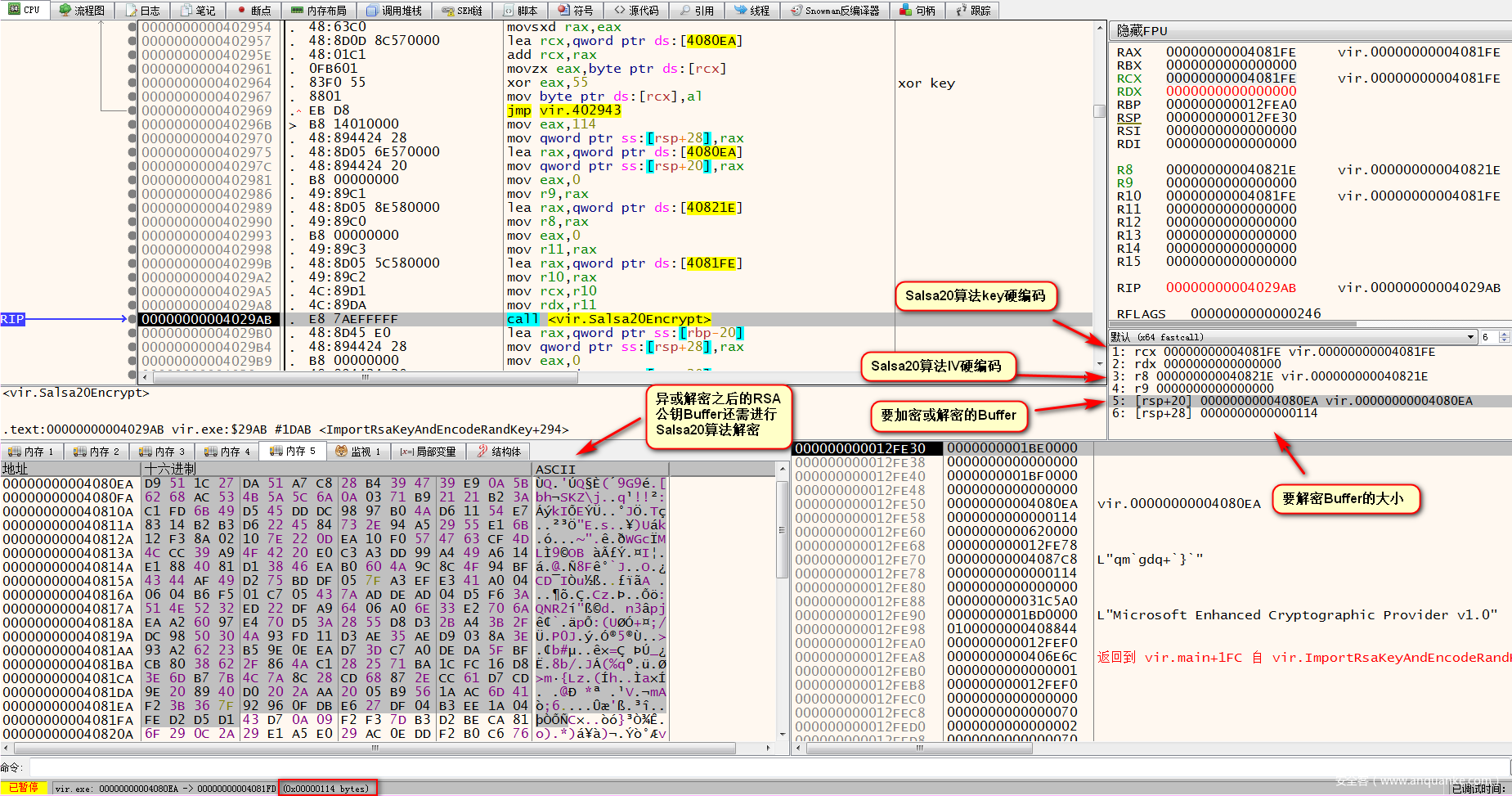Open the 线程 threads tab
Image resolution: width=1512 pixels, height=796 pixels.
[752, 11]
